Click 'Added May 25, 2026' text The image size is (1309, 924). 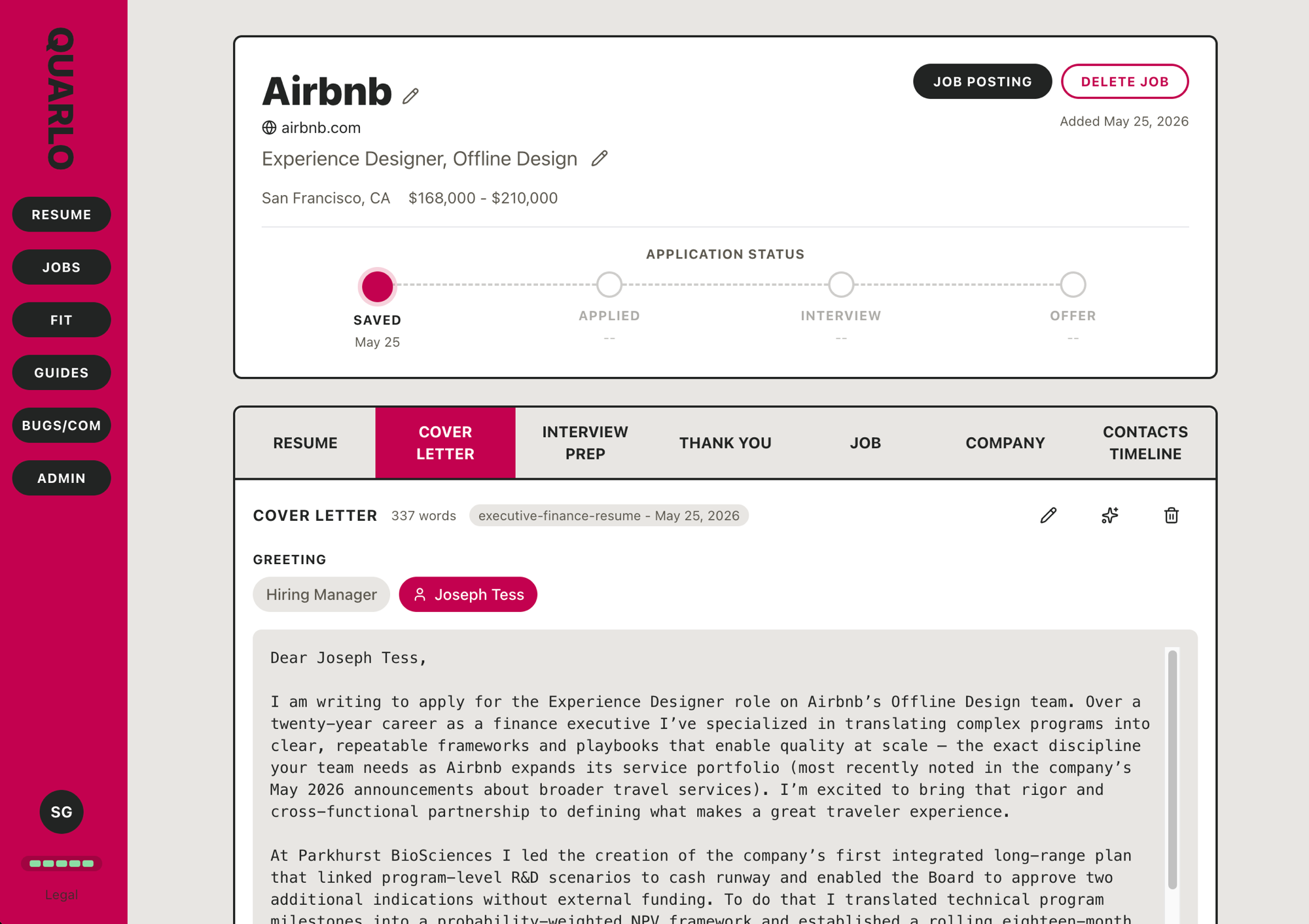click(x=1124, y=121)
